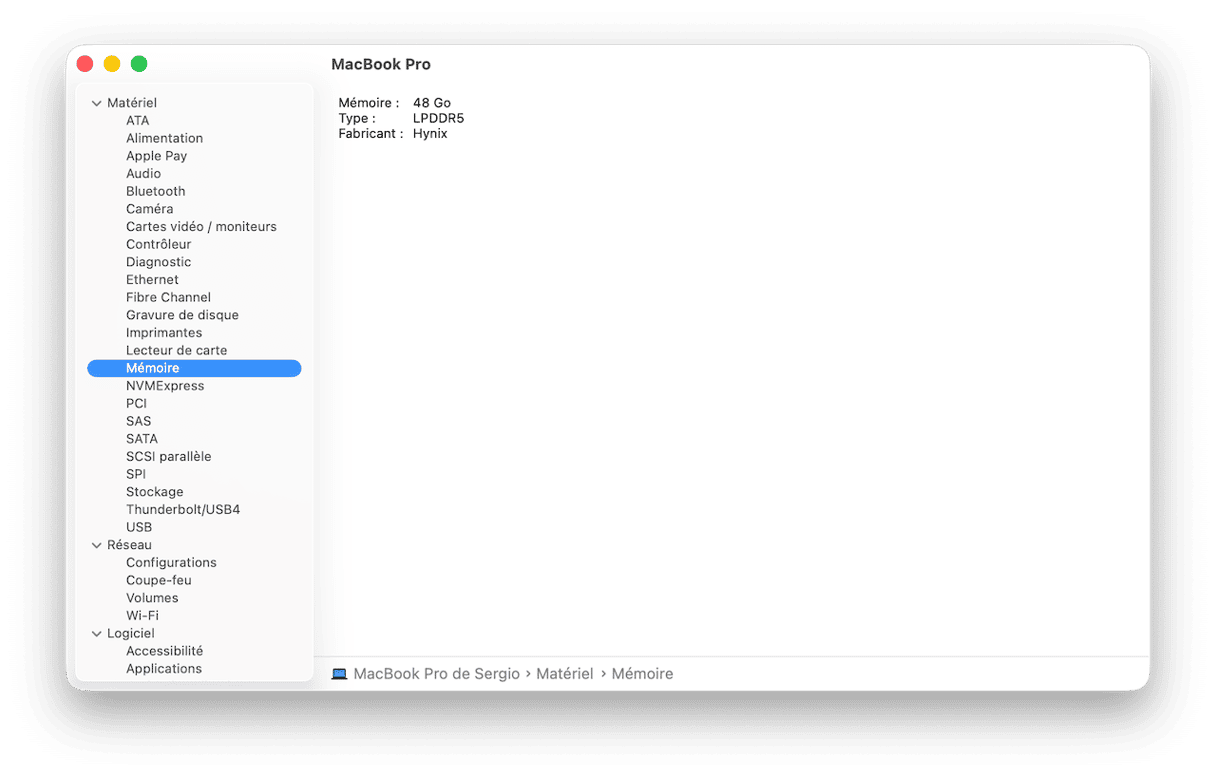This screenshot has width=1216, height=778.
Task: Click the MacBook icon in the path bar
Action: tap(339, 674)
